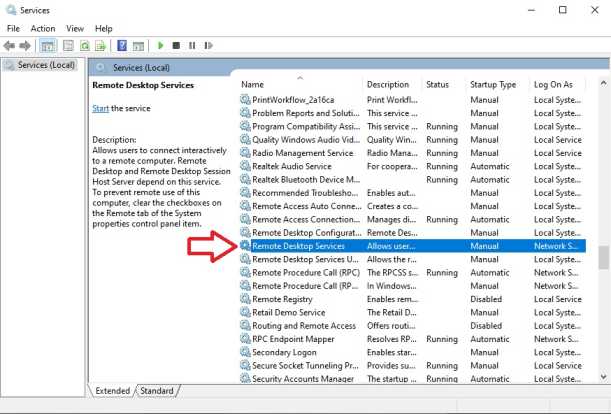
Task: Click the gear icon for Security Accounts Manager
Action: tap(245, 378)
